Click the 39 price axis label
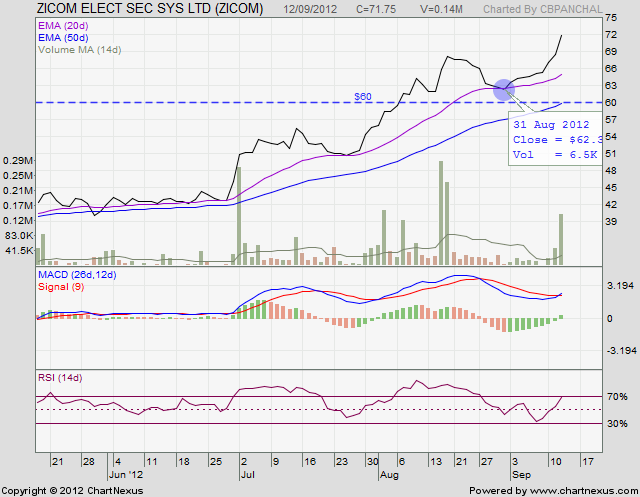The image size is (640, 497). 611,222
